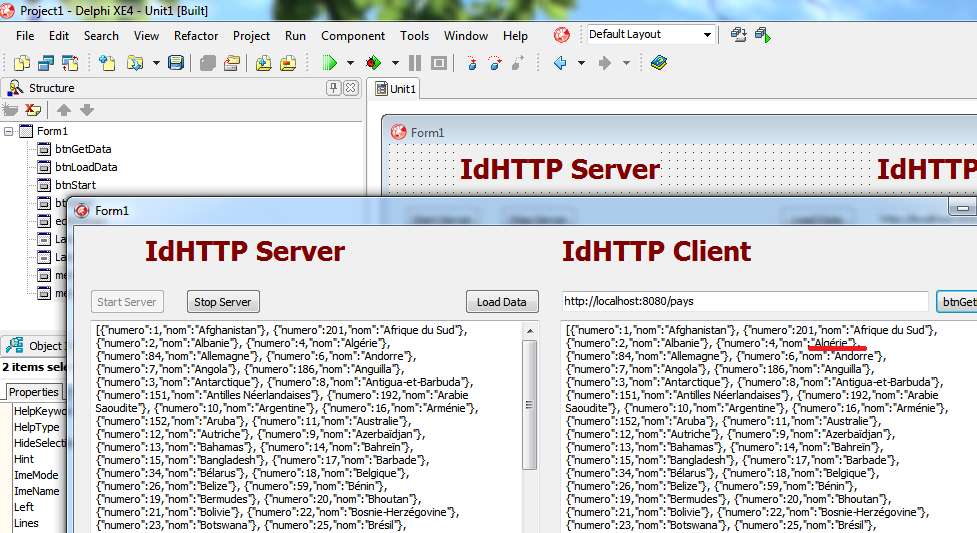Screen dimensions: 977x533
Task: Click server memo scrollbar up arrow
Action: tap(530, 331)
